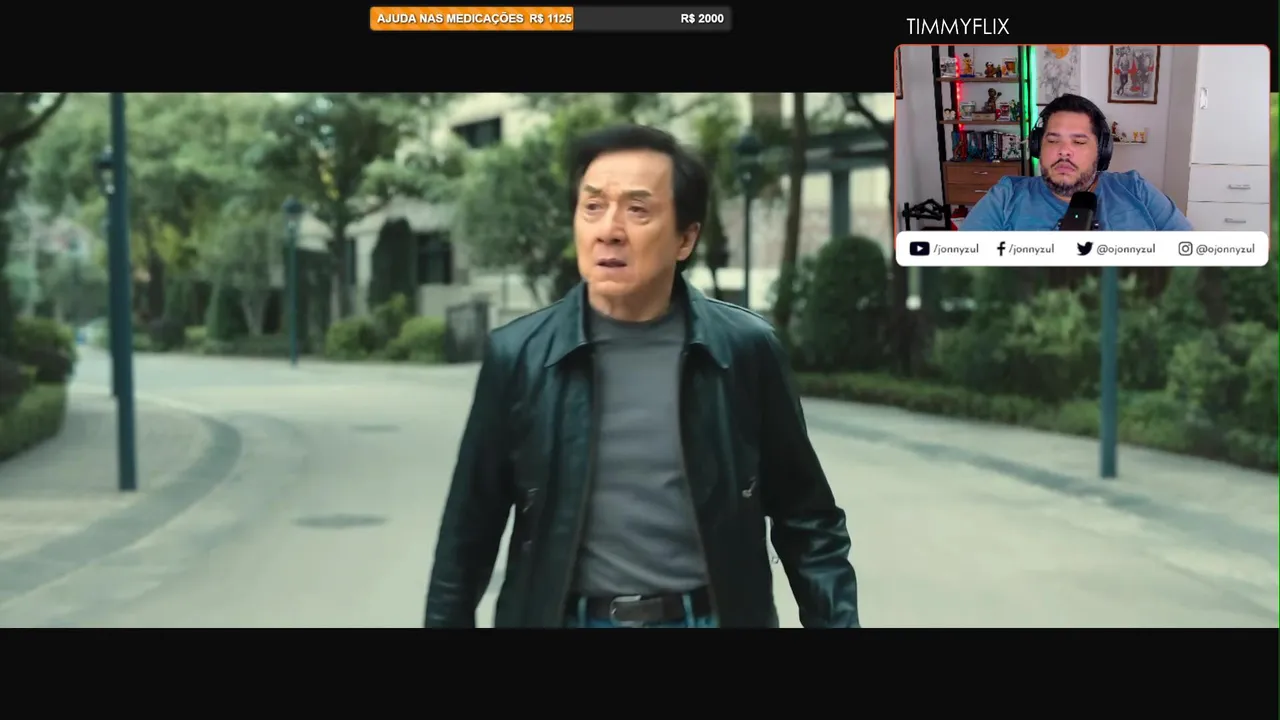This screenshot has width=1280, height=720.
Task: Click the YouTube handle /jonnyzul
Action: coord(955,249)
